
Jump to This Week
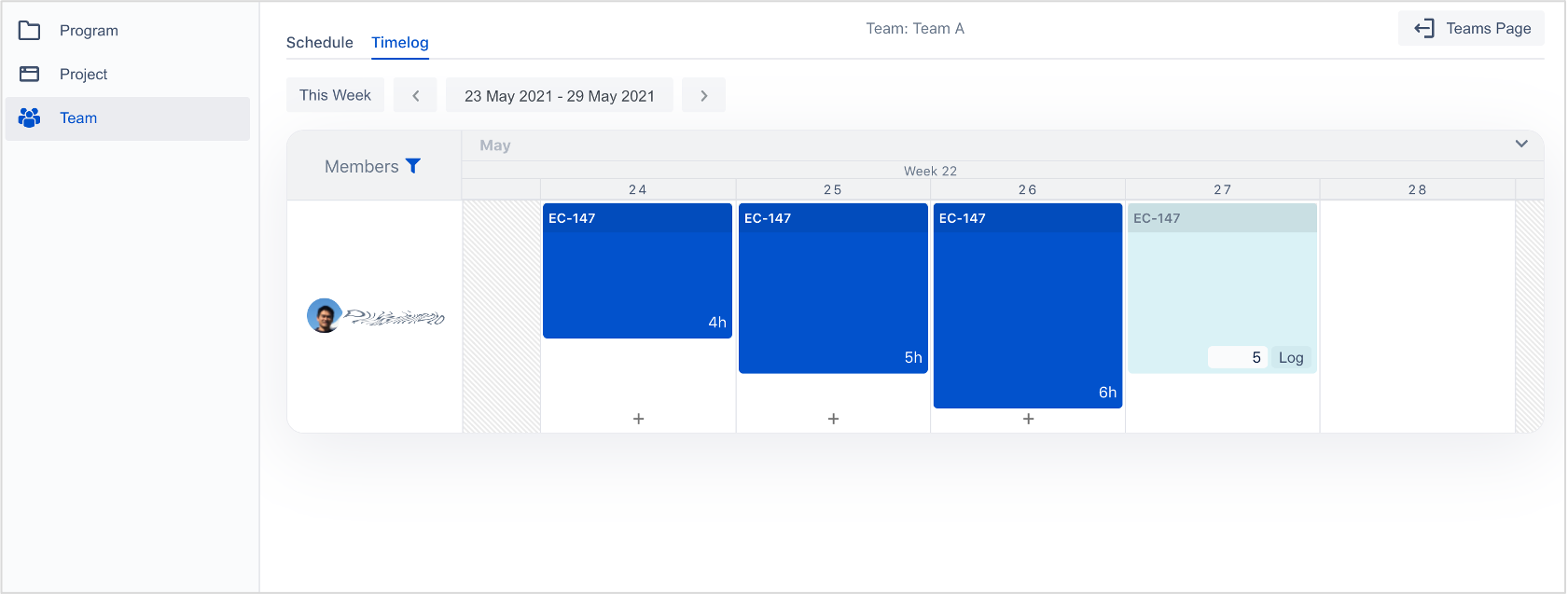pos(335,95)
